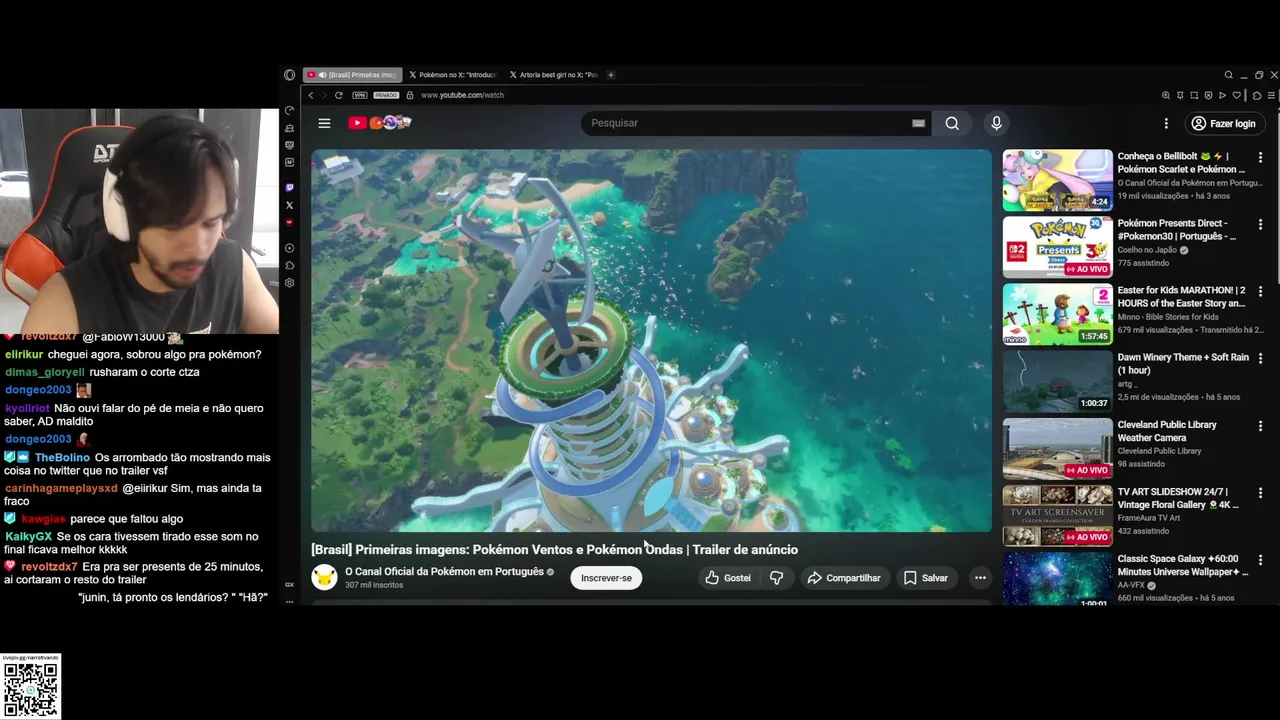Open more actions ellipsis under video
Image resolution: width=1280 pixels, height=720 pixels.
coord(980,578)
